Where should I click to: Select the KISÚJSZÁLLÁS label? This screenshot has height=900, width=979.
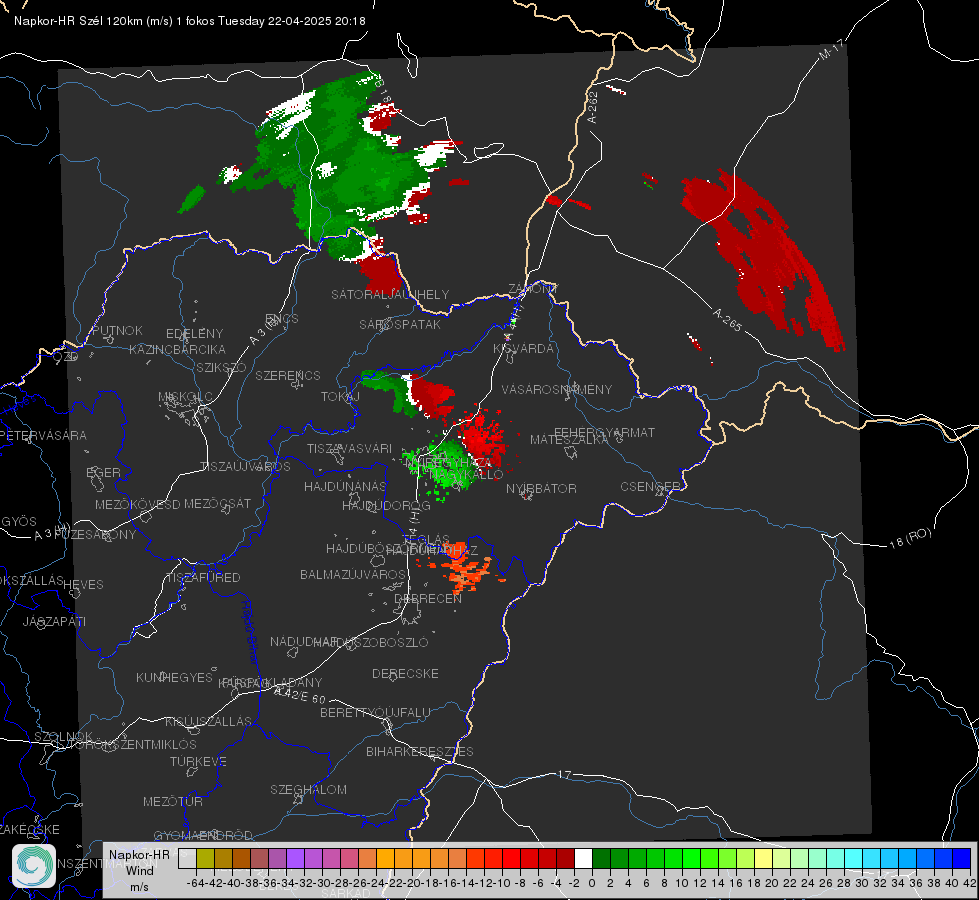(208, 721)
